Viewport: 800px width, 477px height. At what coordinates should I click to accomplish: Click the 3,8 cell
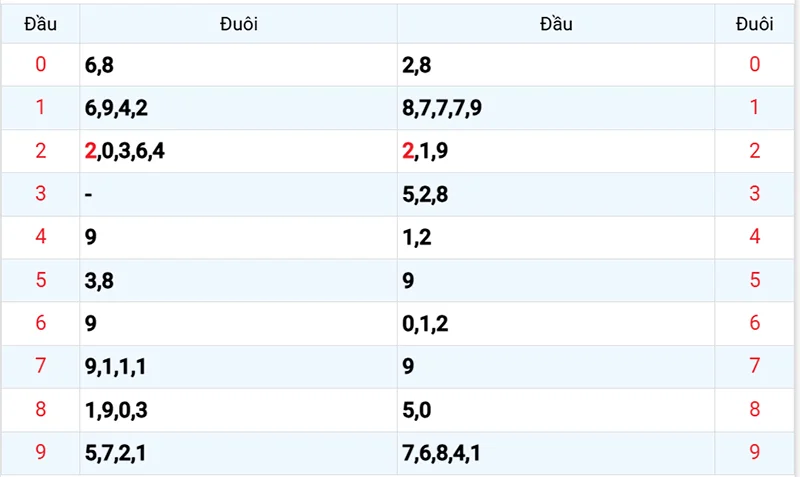coord(100,280)
